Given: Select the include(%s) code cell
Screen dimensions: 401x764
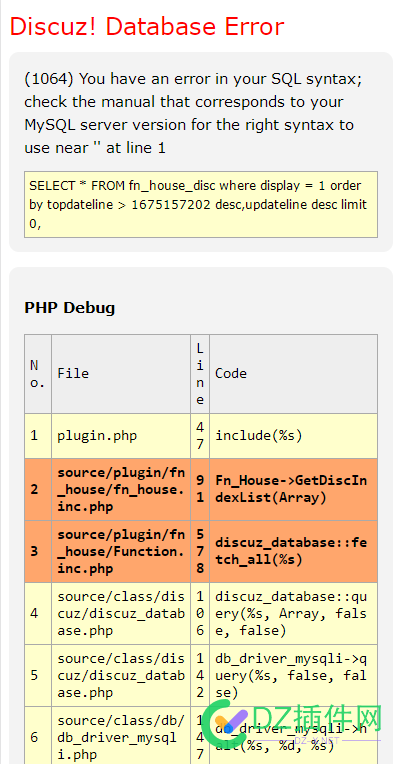Looking at the screenshot, I should pos(293,436).
